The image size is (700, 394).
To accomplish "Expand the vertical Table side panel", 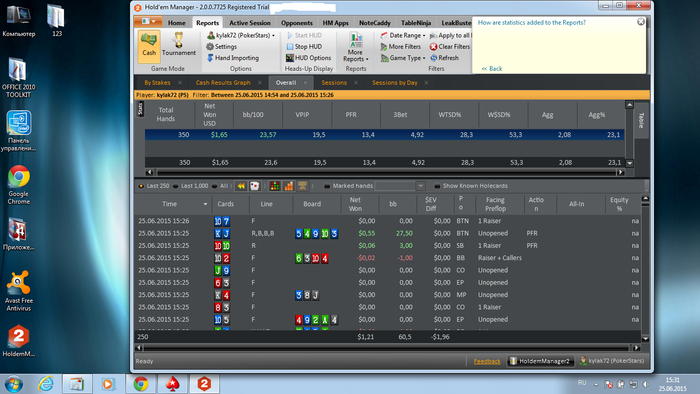I will pyautogui.click(x=641, y=120).
